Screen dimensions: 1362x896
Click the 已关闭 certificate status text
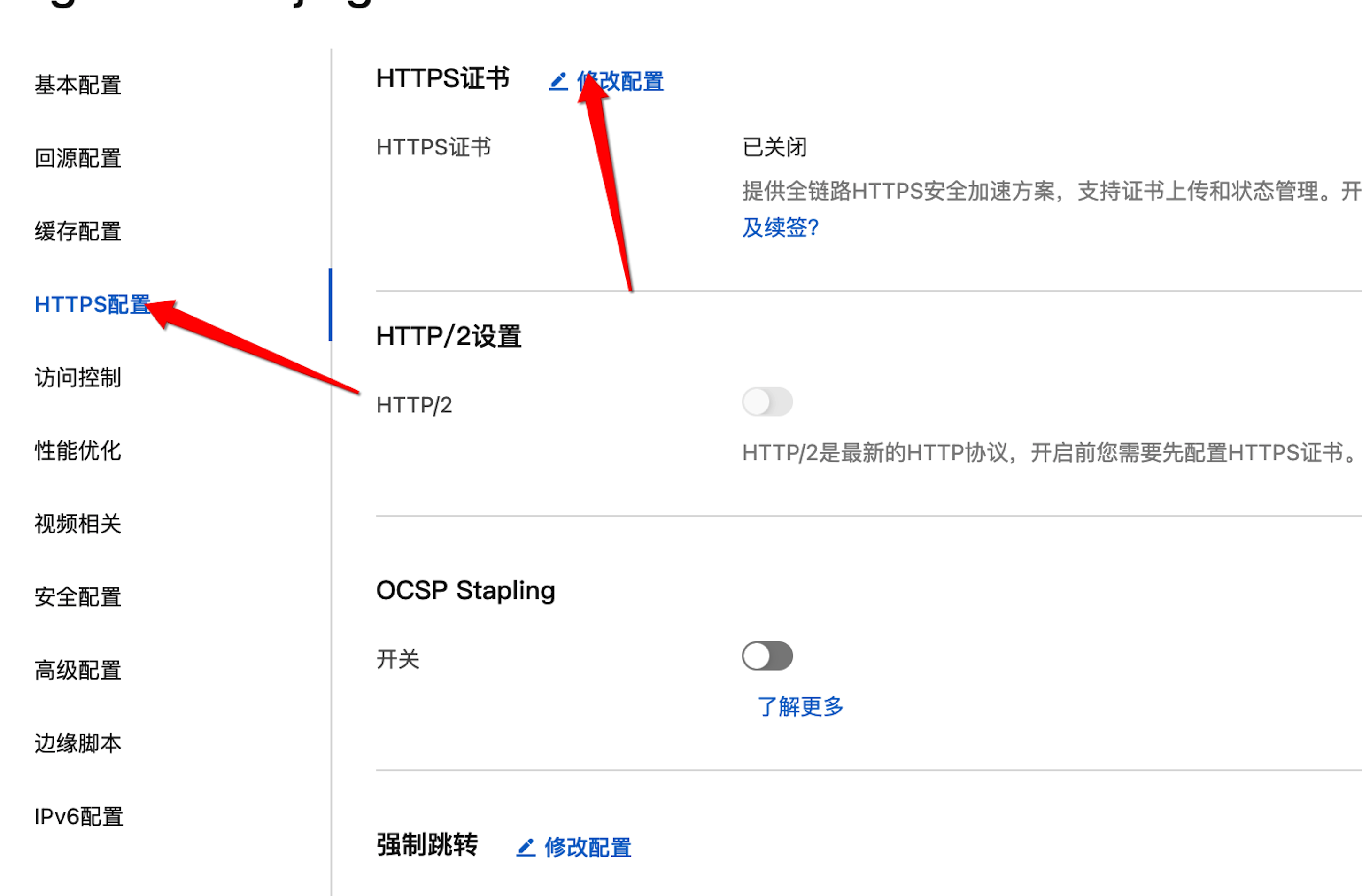774,147
